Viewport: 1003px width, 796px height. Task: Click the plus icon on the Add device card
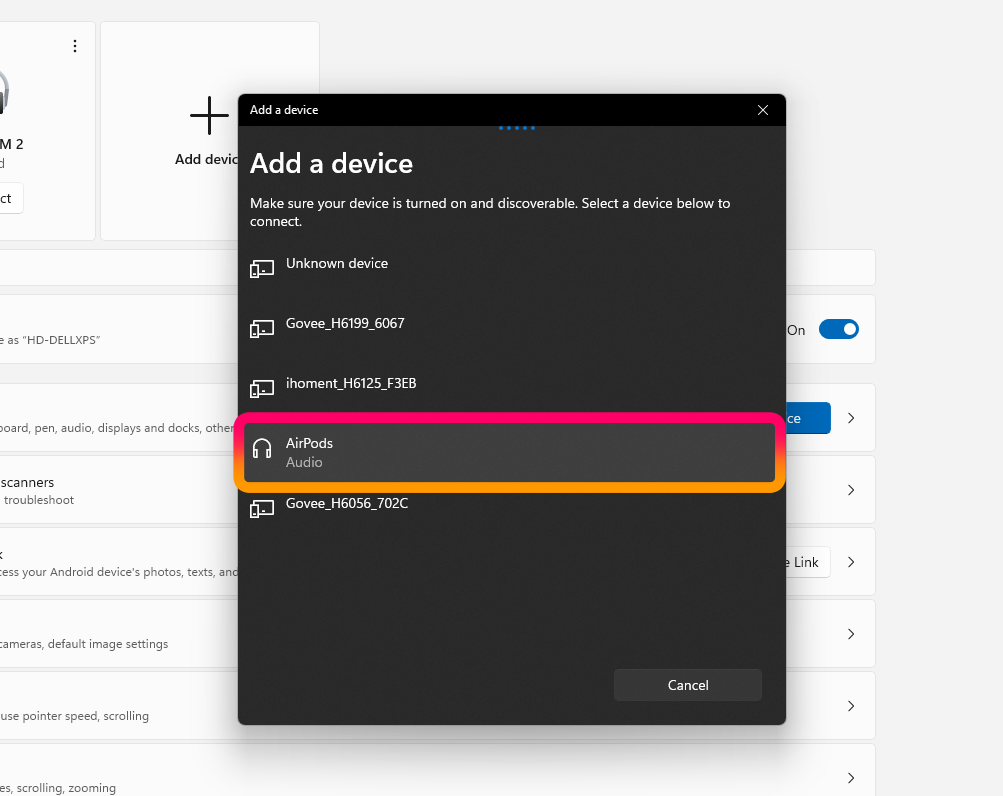[209, 116]
